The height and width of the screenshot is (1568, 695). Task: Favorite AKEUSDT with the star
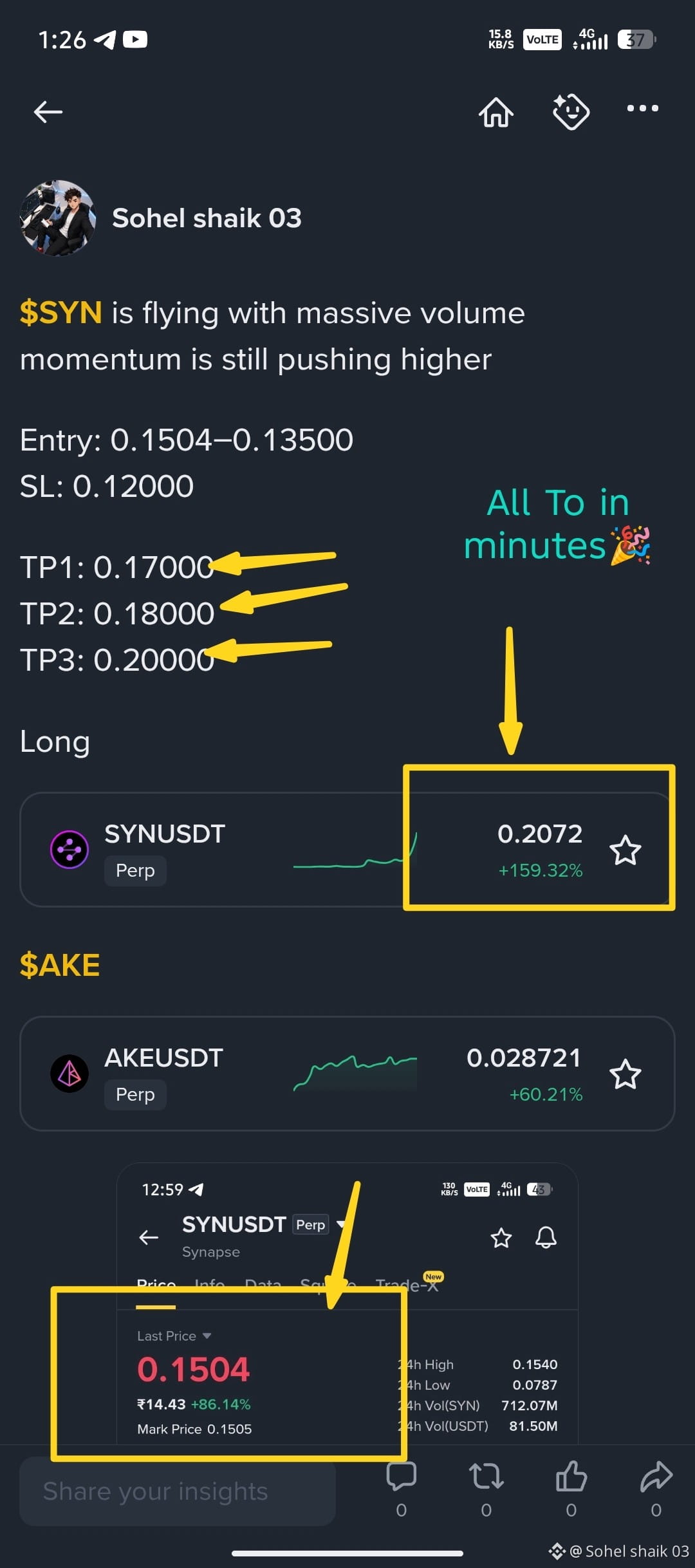click(625, 1074)
